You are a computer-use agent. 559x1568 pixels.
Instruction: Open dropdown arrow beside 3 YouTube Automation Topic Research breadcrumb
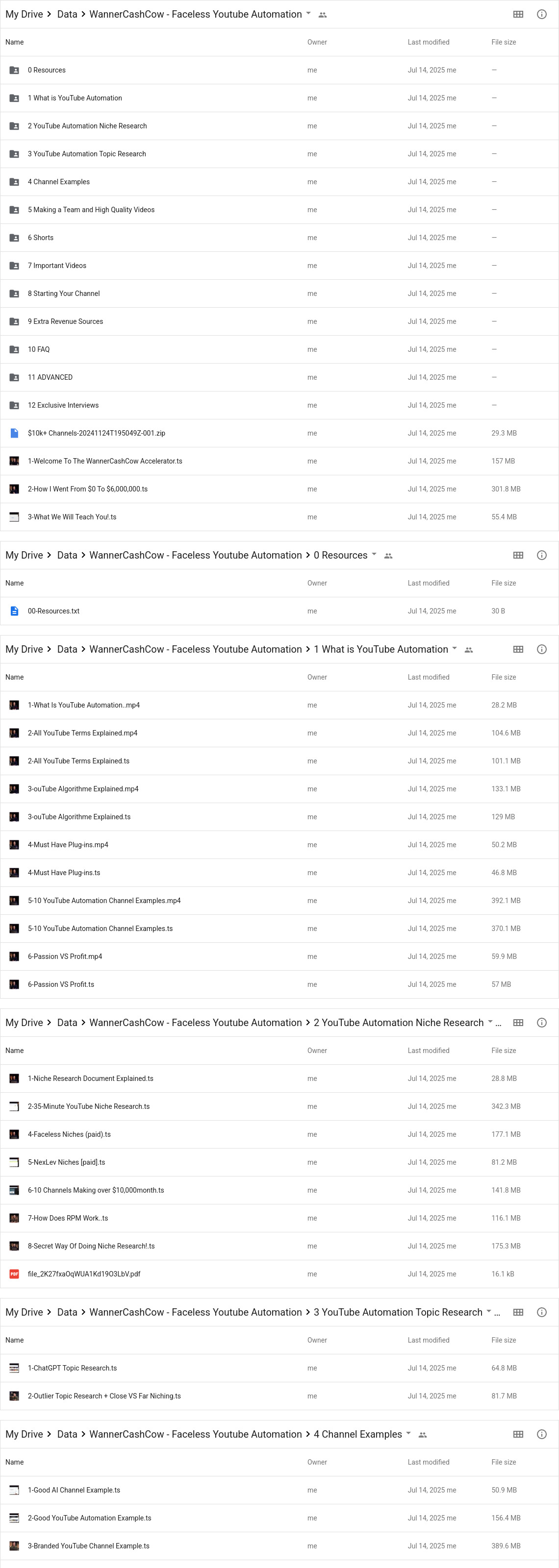click(x=489, y=1311)
